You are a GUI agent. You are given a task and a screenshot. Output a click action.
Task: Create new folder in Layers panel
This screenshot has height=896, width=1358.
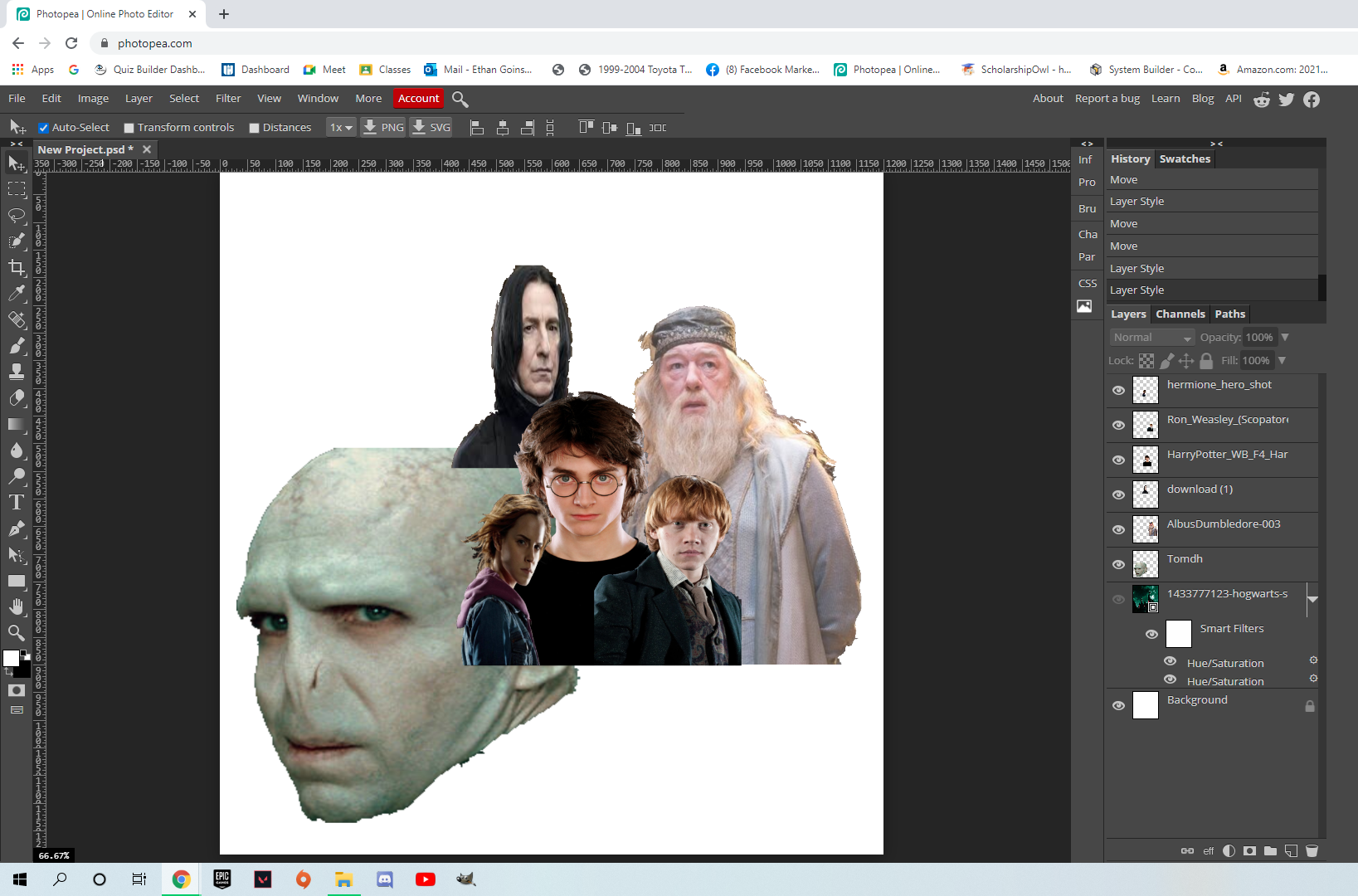coord(1270,850)
